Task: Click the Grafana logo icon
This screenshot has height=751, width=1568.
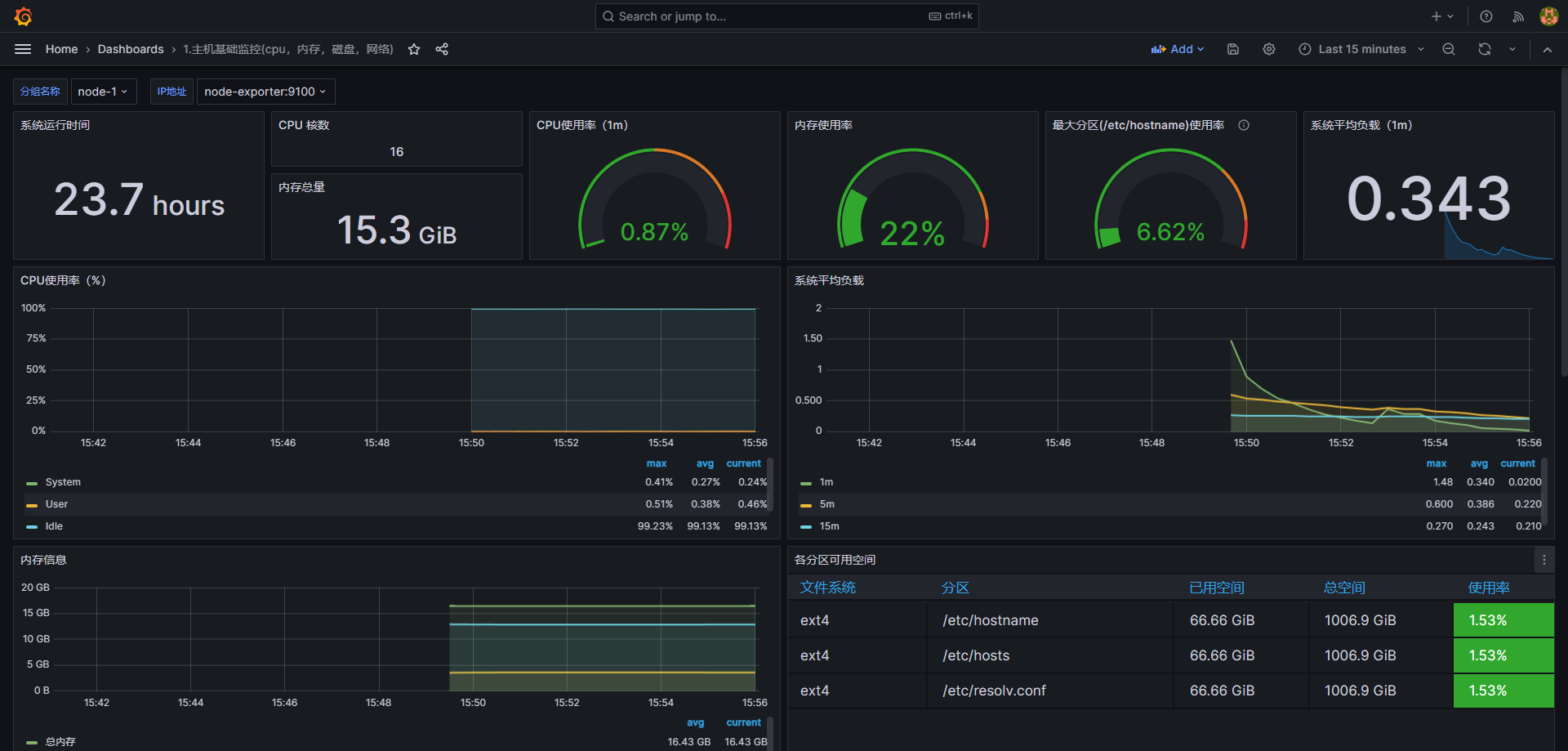Action: (x=23, y=16)
